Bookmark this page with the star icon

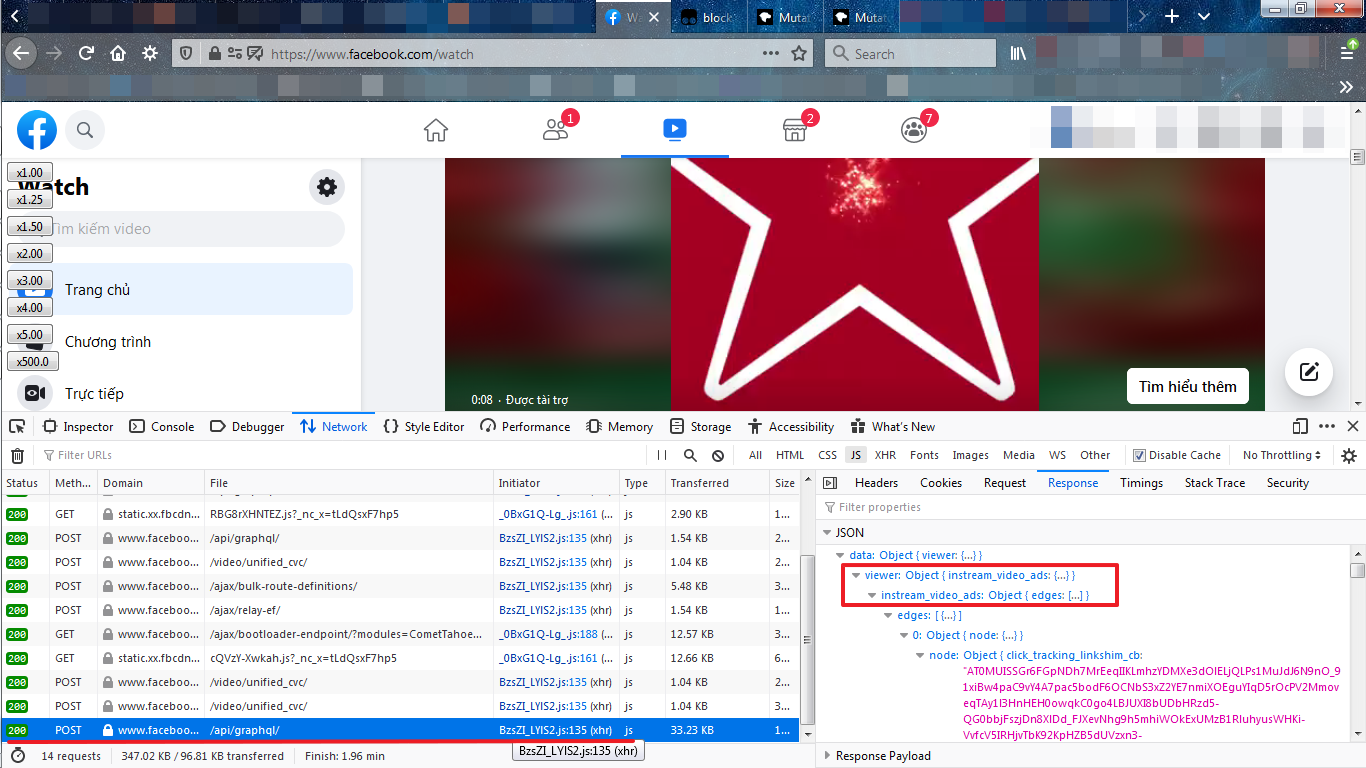pos(799,54)
